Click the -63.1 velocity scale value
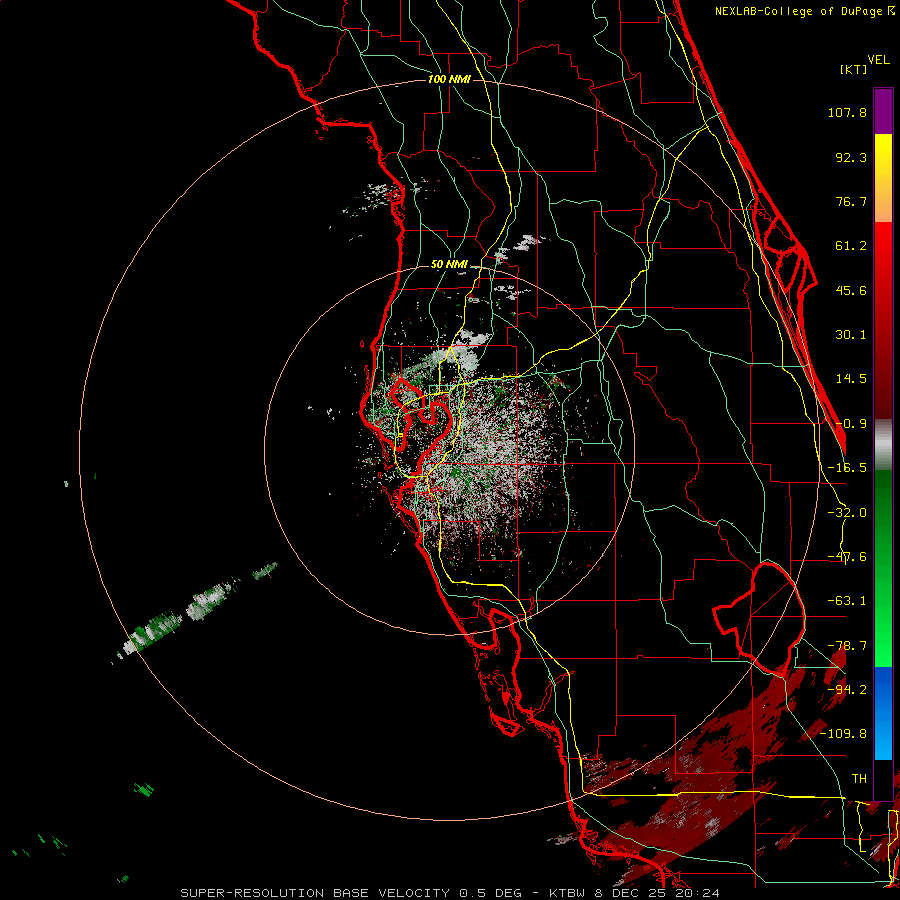Viewport: 900px width, 900px height. click(x=847, y=601)
